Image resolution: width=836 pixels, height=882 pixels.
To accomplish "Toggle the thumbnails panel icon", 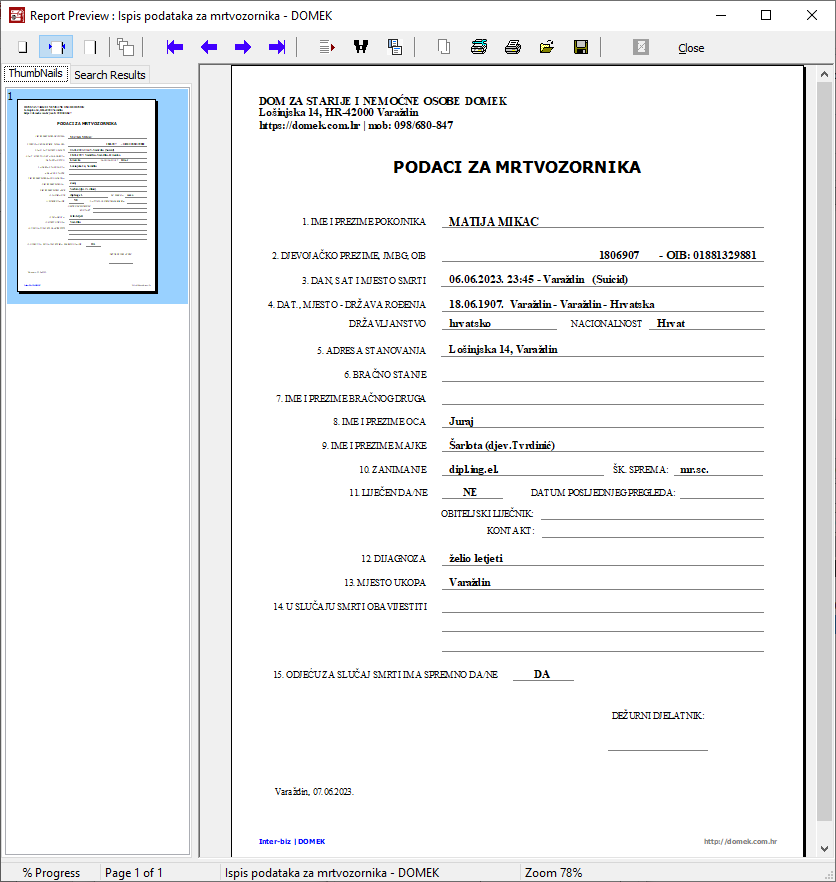I will pos(125,47).
